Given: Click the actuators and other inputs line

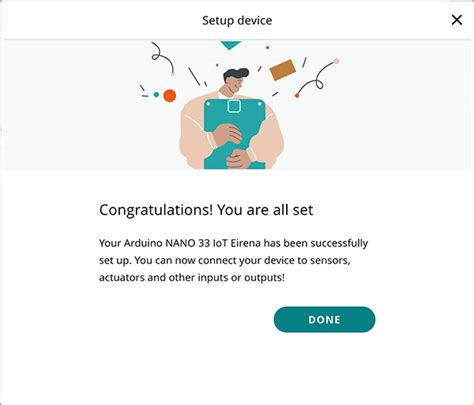Looking at the screenshot, I should point(192,277).
